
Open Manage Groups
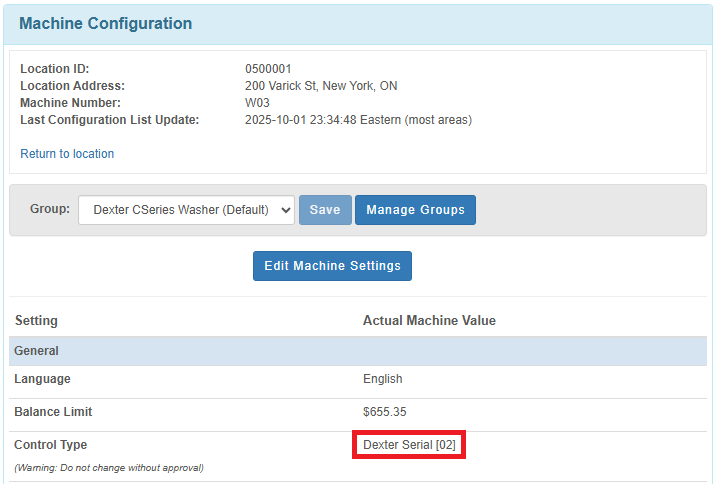[x=415, y=210]
